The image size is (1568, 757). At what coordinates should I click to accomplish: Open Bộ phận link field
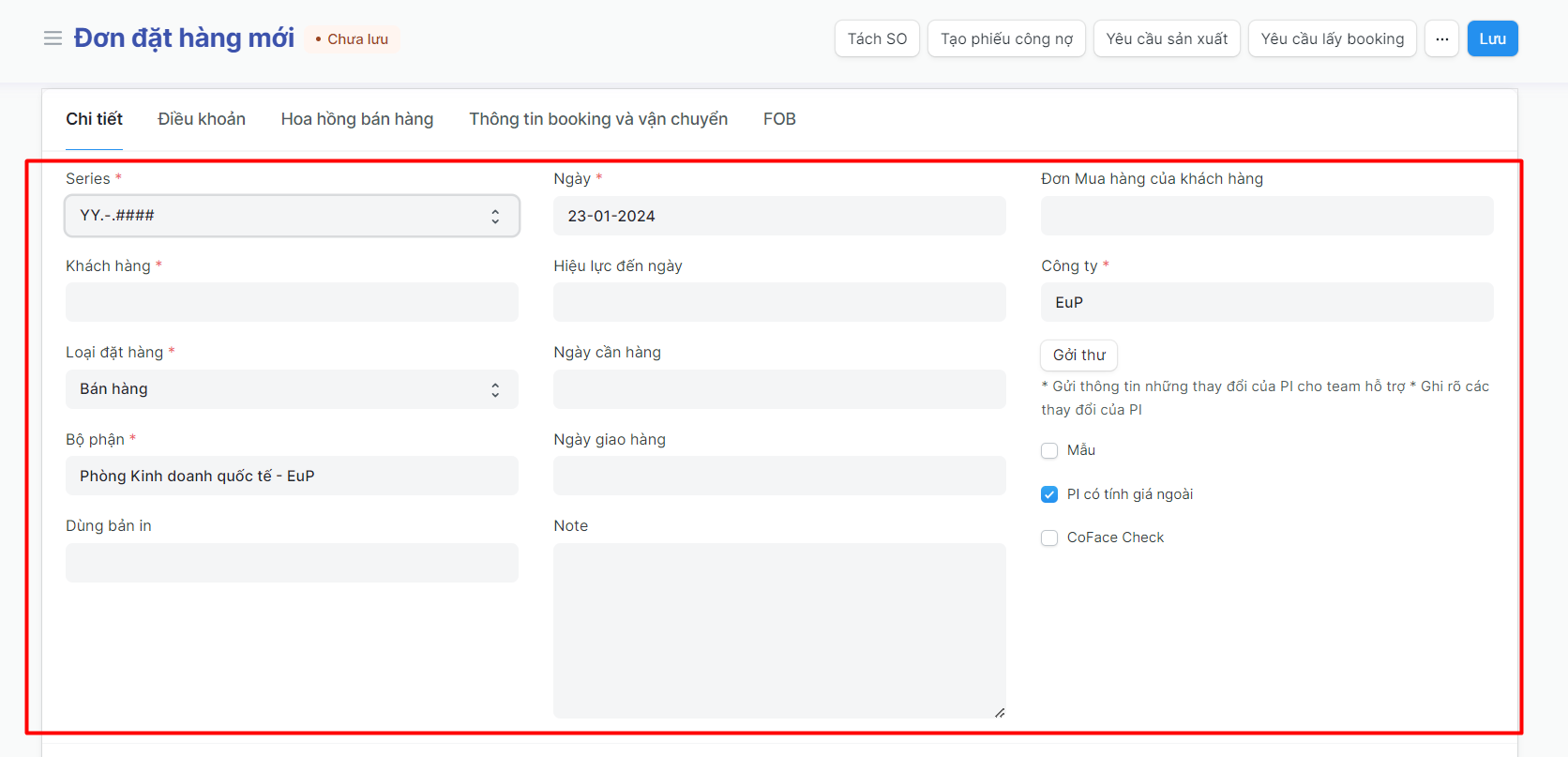tap(292, 476)
